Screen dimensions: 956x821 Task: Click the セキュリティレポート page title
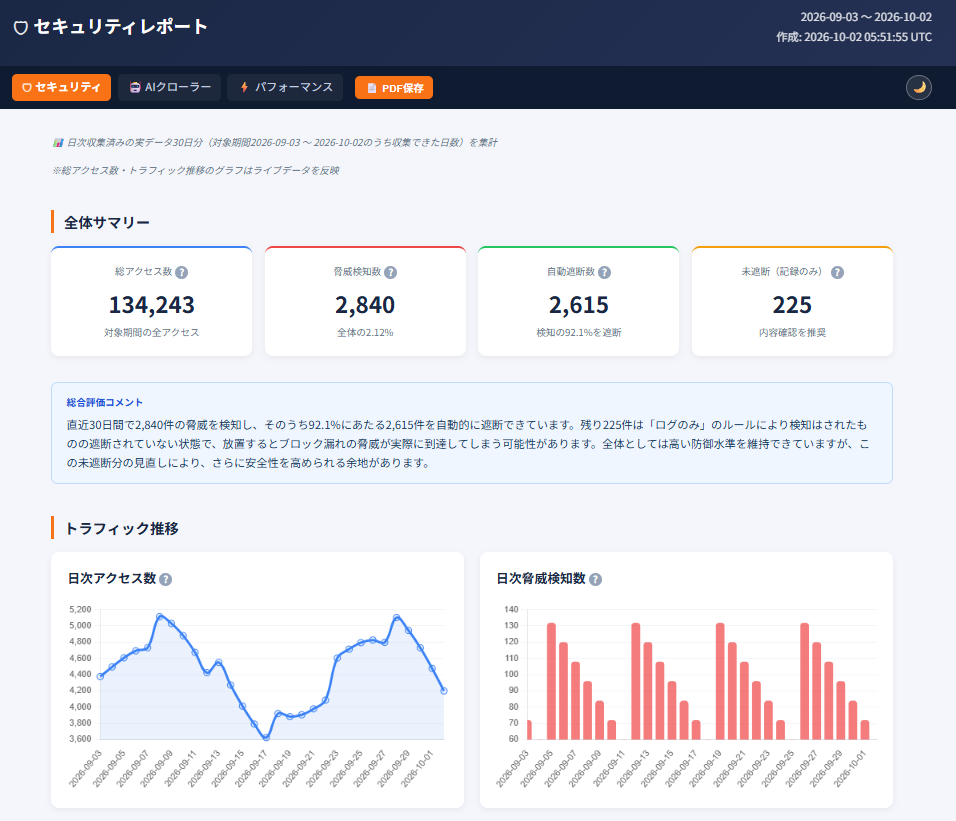coord(121,27)
